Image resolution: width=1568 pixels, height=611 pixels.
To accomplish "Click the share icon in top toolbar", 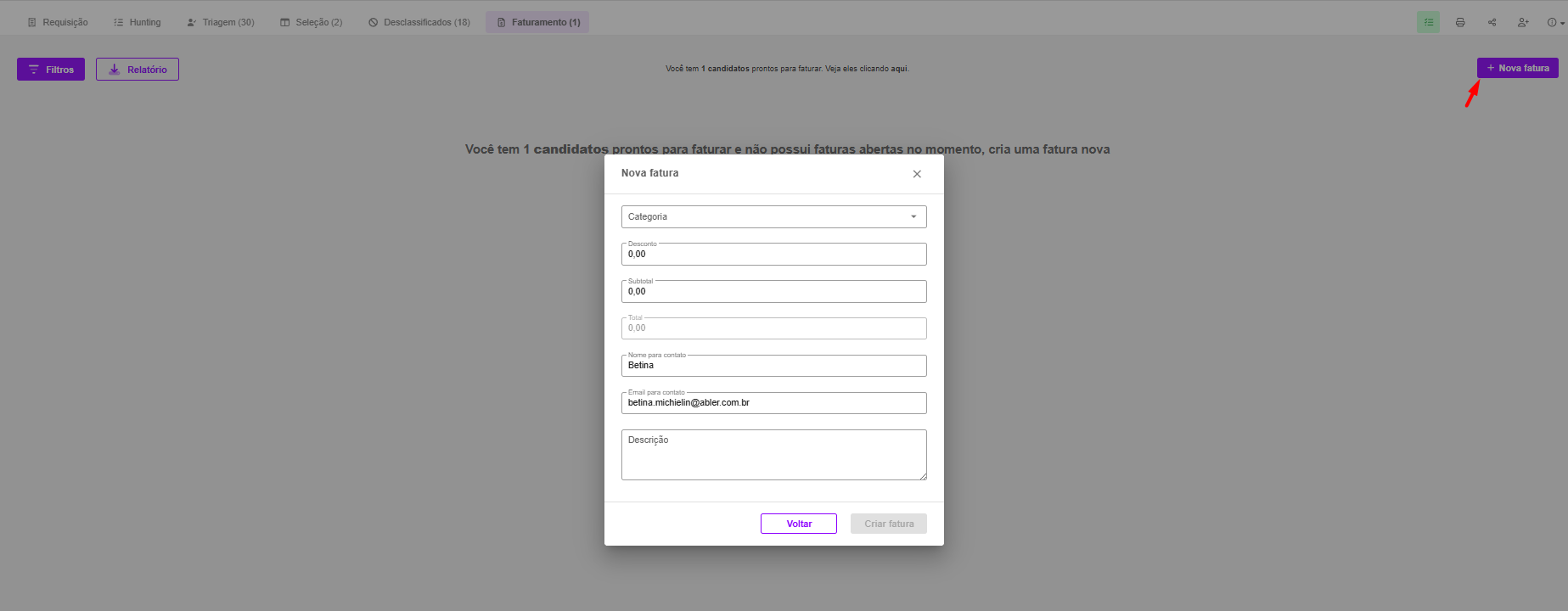I will (1492, 22).
